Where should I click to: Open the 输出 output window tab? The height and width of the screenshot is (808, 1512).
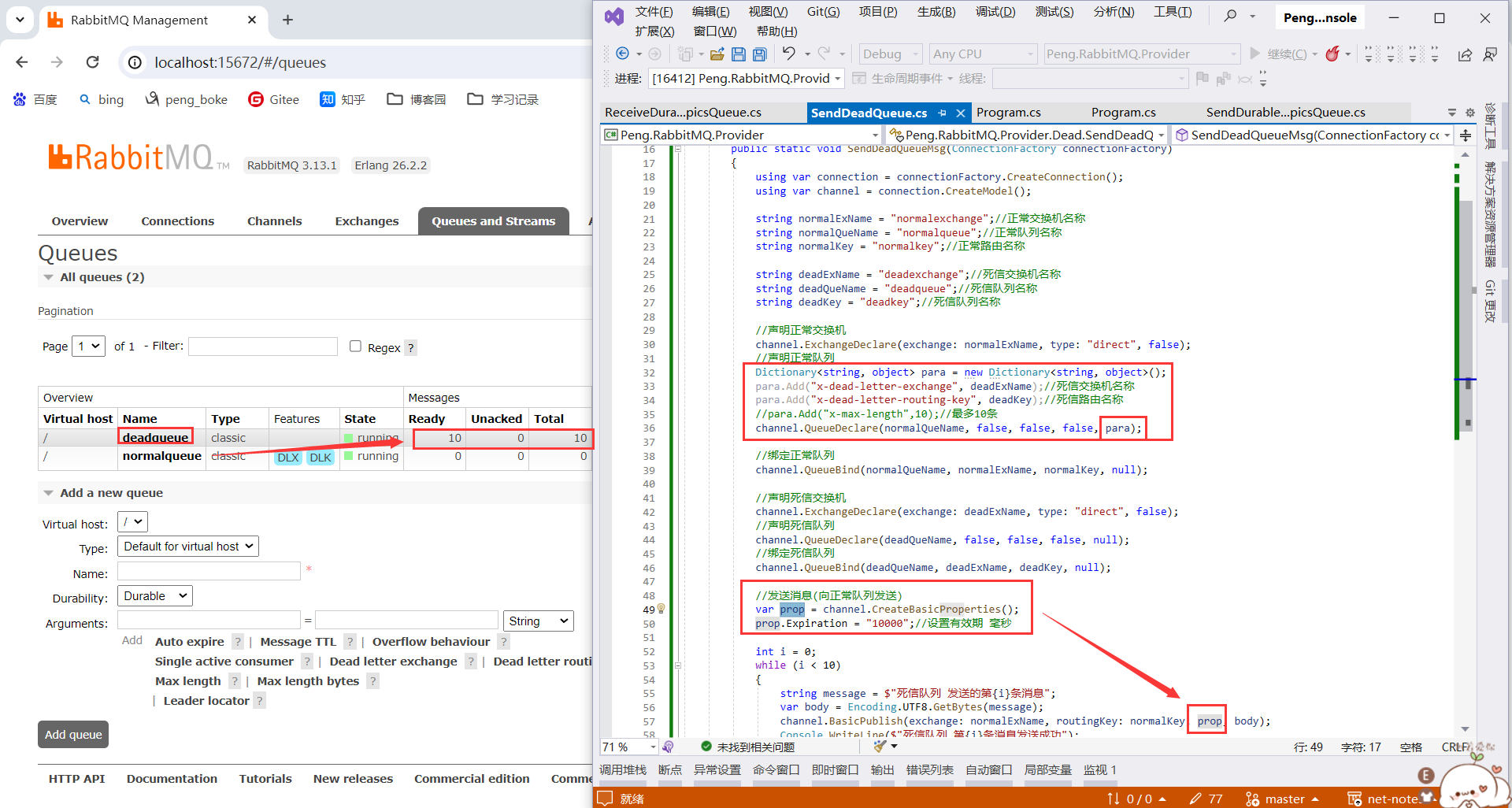(x=882, y=770)
